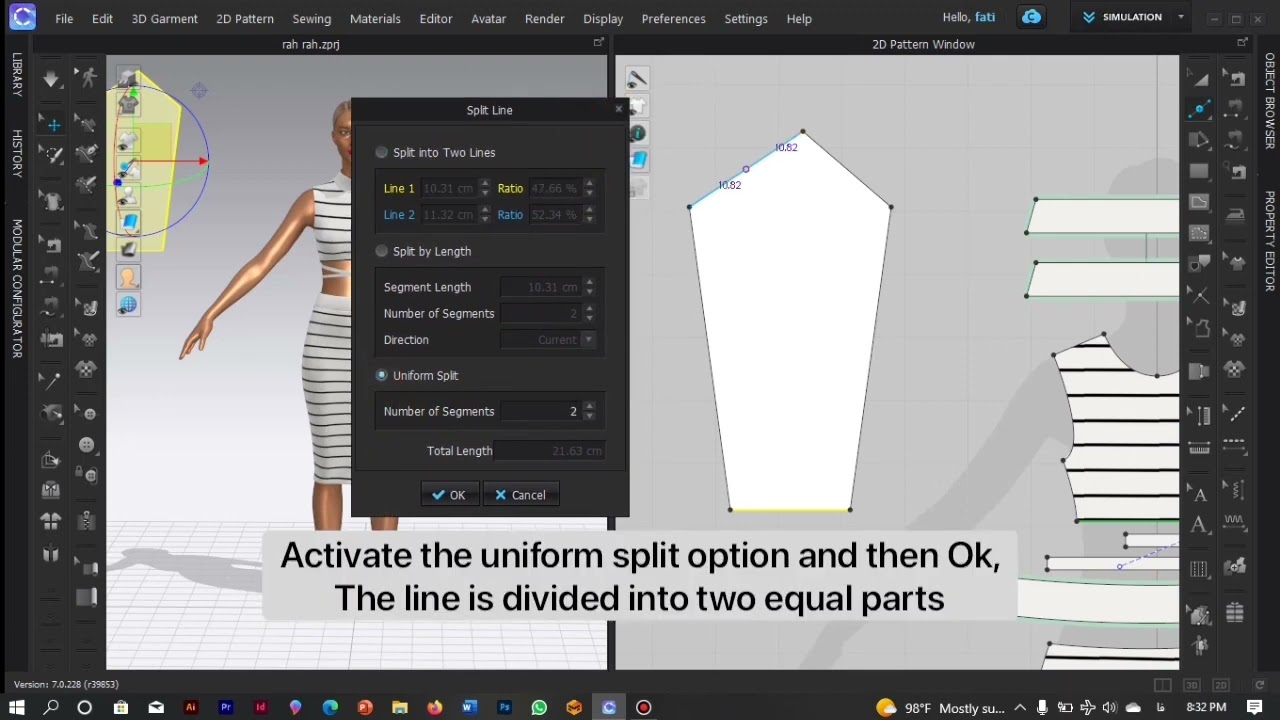Open Adobe Illustrator from the taskbar
The width and height of the screenshot is (1280, 720).
pyautogui.click(x=190, y=707)
